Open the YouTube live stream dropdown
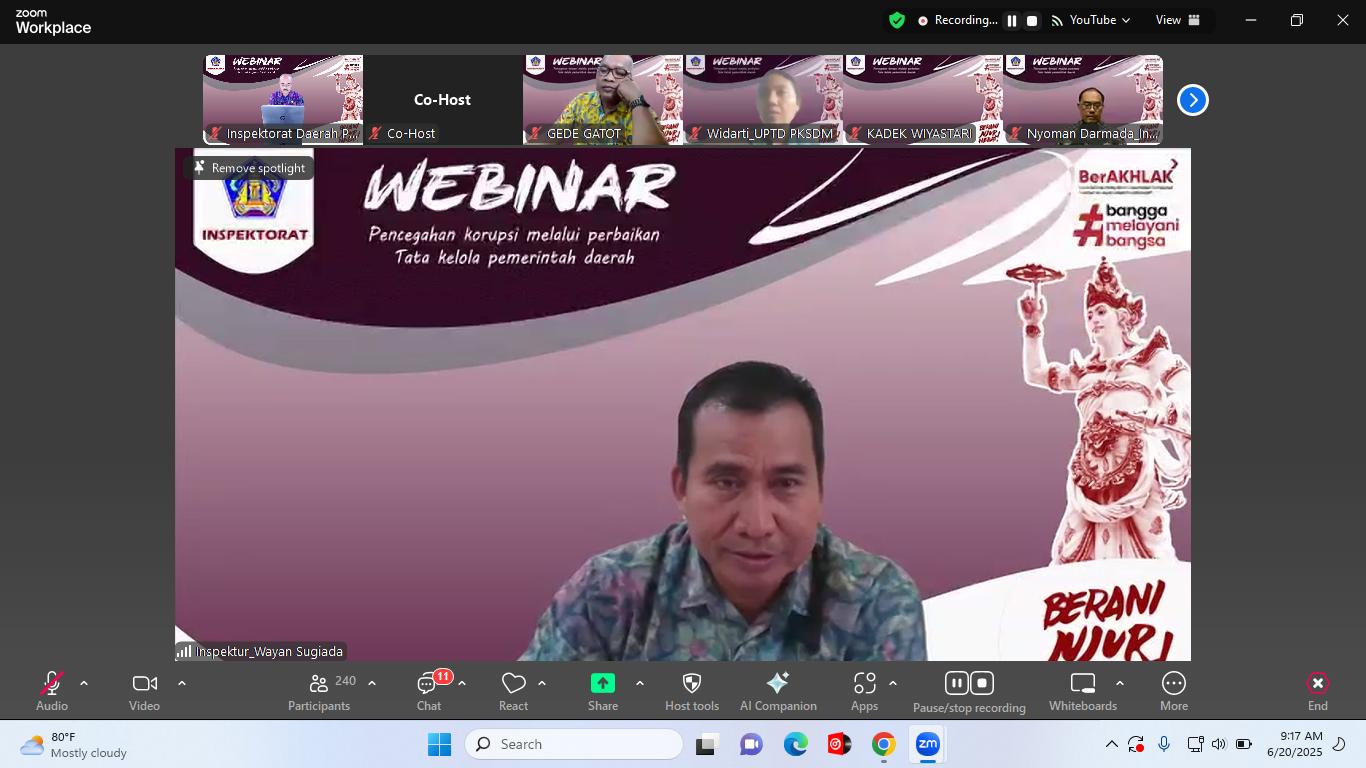Viewport: 1366px width, 768px height. coord(1092,20)
